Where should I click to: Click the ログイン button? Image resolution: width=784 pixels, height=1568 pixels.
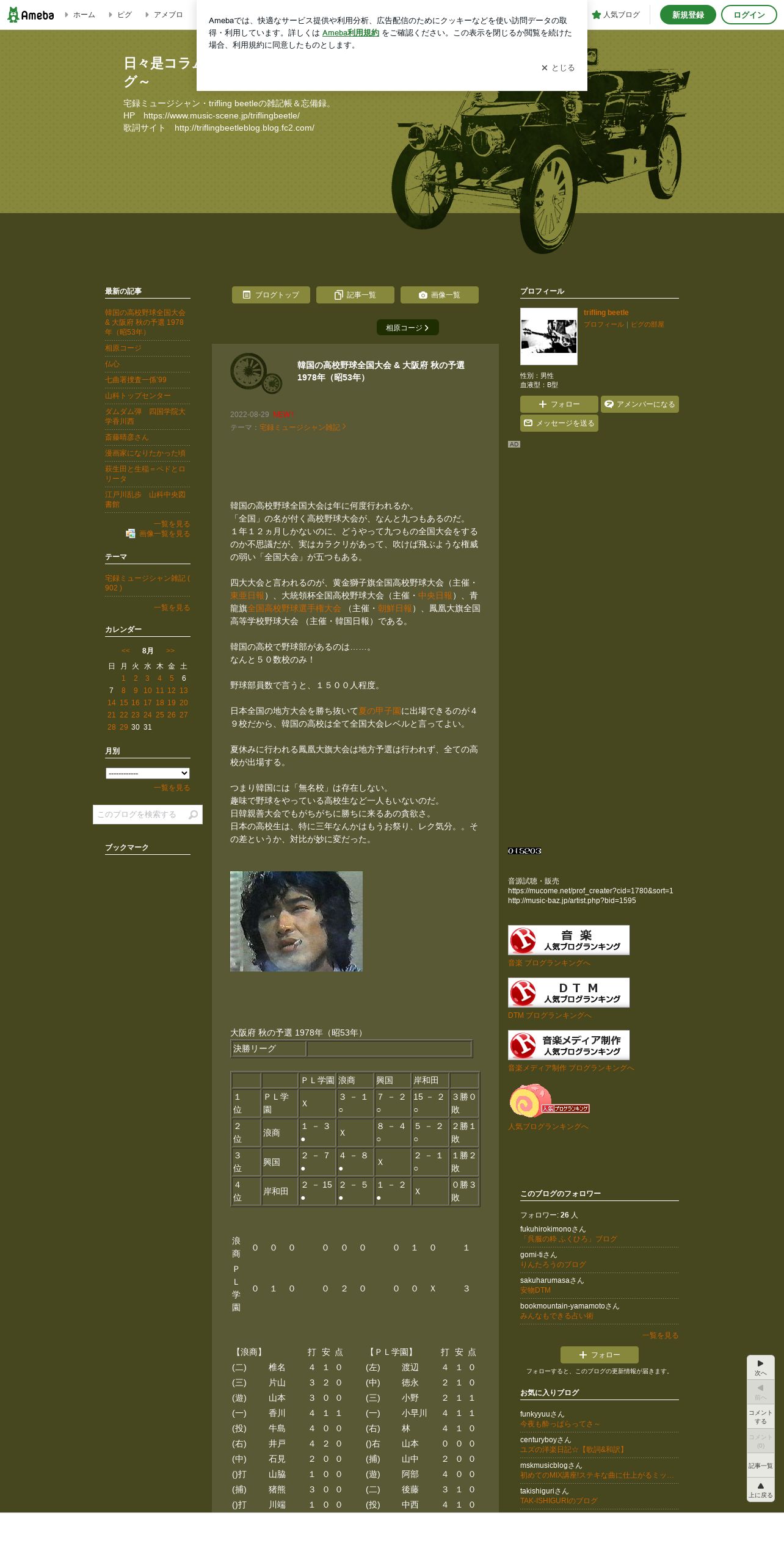click(749, 15)
